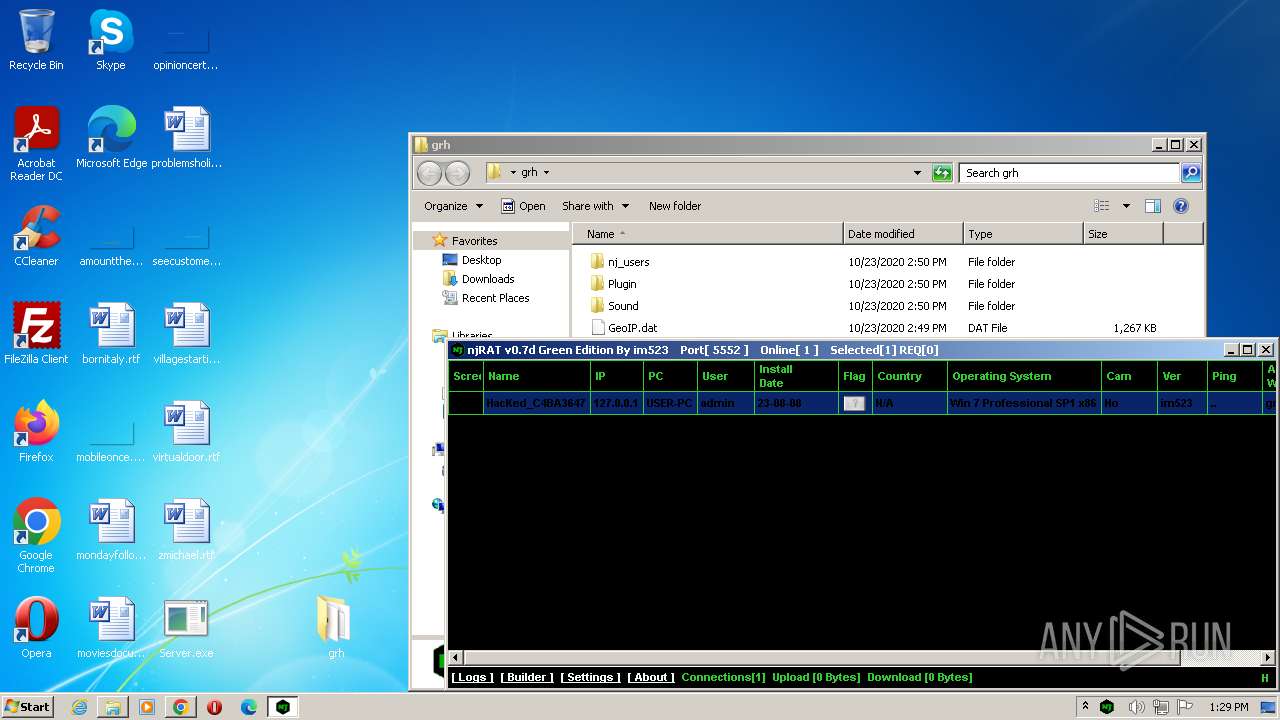
Task: Open njRAT About
Action: click(x=651, y=678)
